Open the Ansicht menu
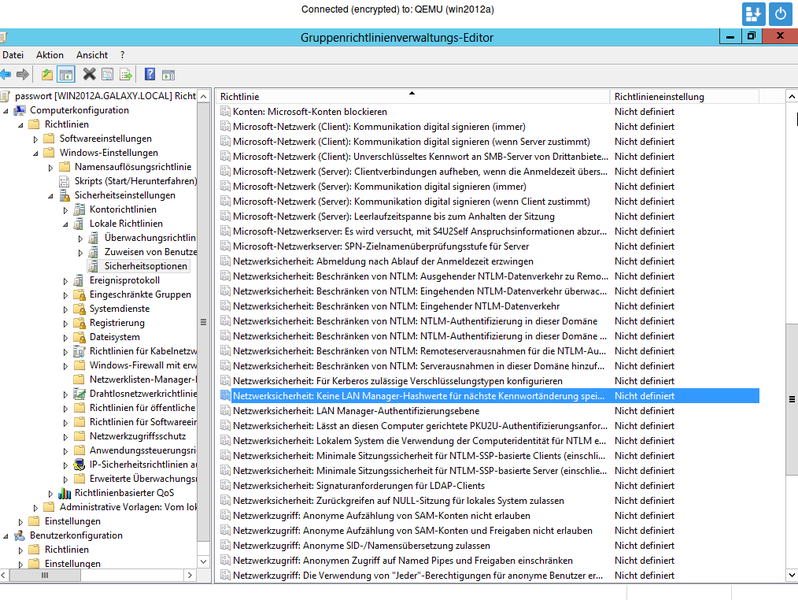The image size is (798, 600). point(92,55)
